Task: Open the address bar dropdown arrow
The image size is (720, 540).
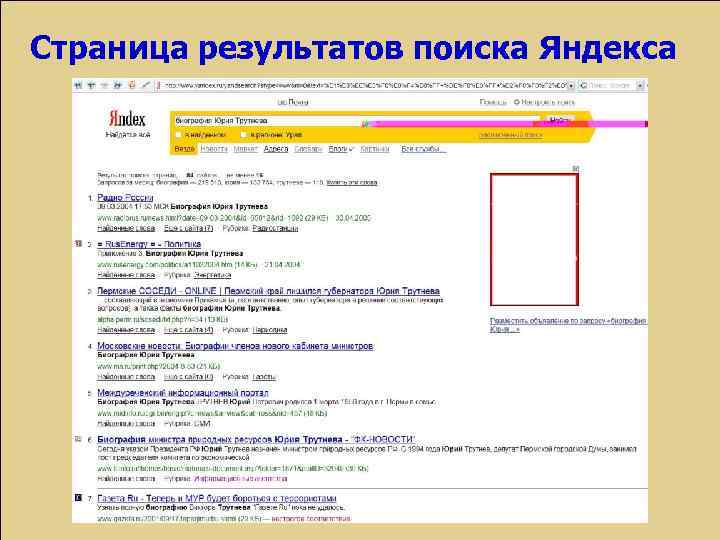Action: point(571,86)
